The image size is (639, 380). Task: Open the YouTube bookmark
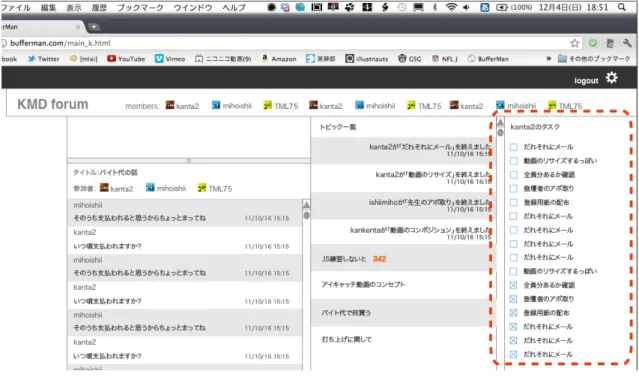click(126, 59)
